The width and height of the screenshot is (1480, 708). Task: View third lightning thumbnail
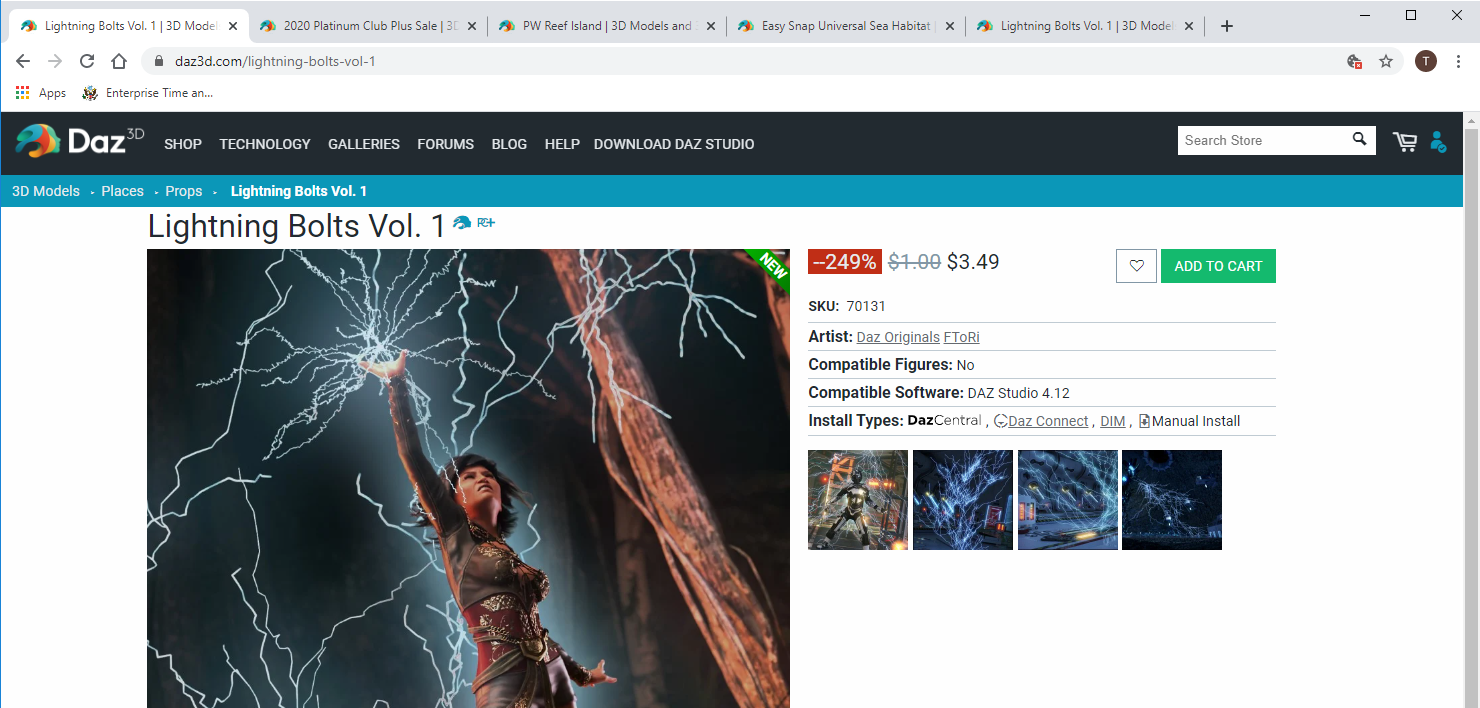pyautogui.click(x=1068, y=500)
